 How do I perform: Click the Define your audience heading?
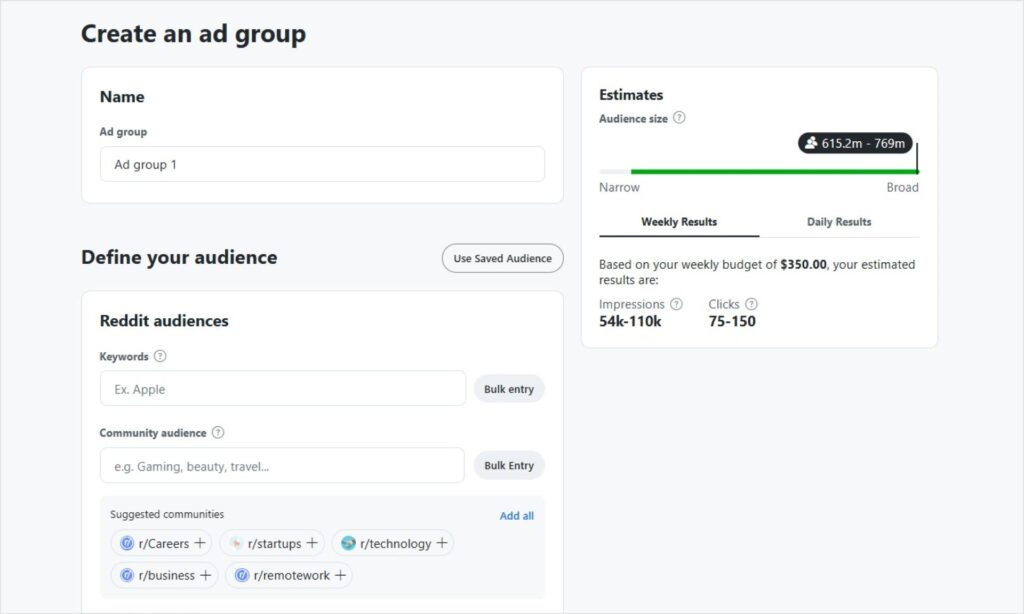pyautogui.click(x=179, y=258)
